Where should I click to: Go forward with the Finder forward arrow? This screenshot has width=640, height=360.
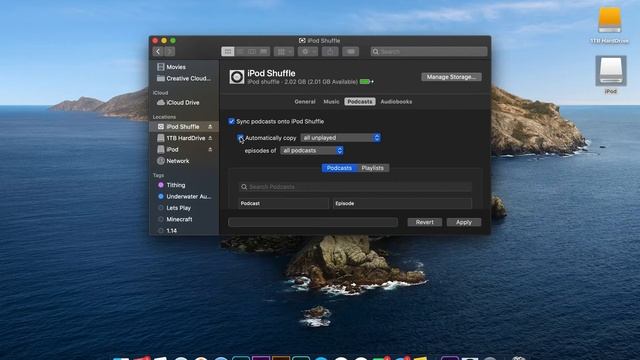point(169,51)
